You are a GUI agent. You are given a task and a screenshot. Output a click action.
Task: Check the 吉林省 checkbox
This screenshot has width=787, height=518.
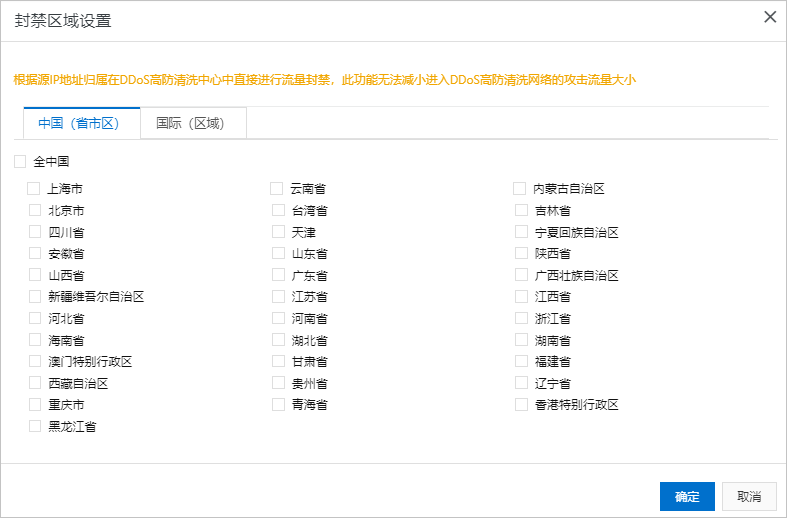(x=521, y=210)
